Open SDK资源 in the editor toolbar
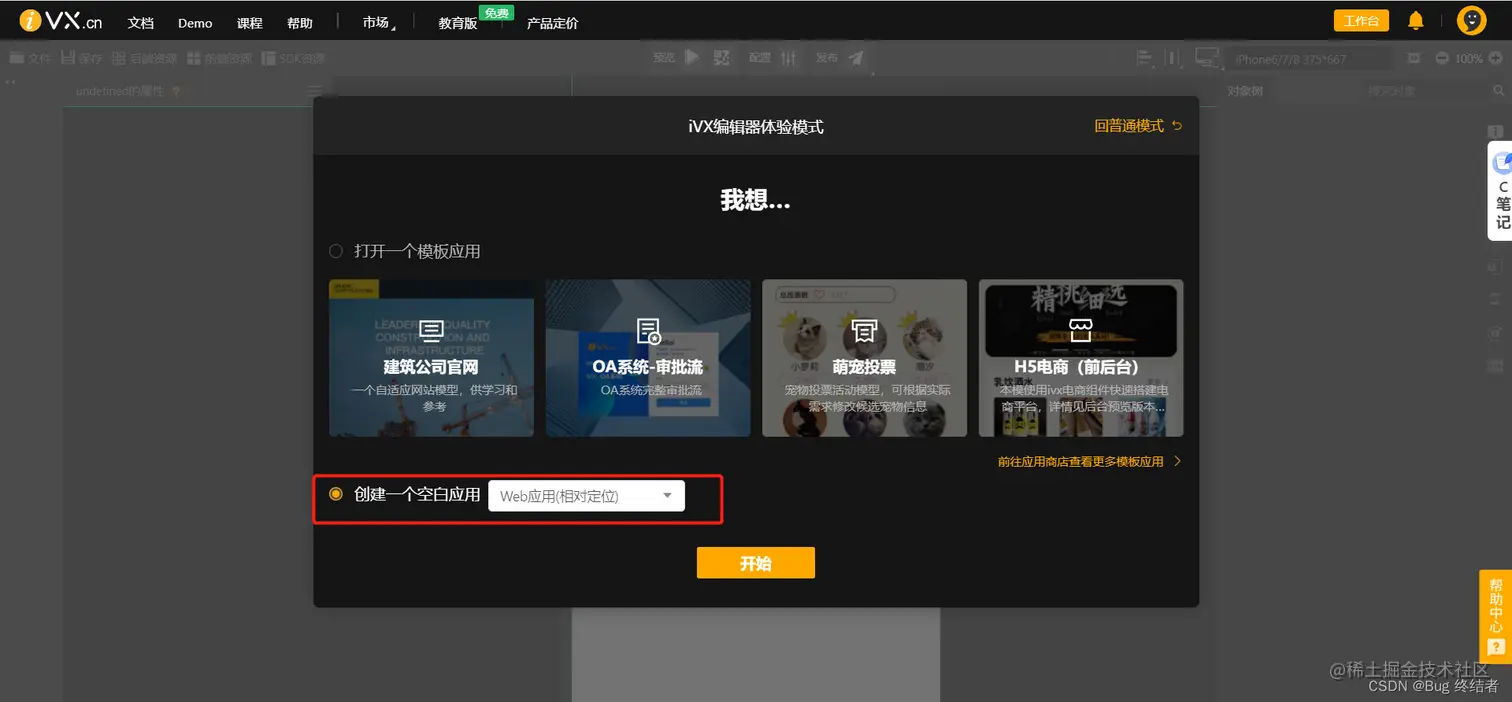The image size is (1512, 702). click(294, 58)
